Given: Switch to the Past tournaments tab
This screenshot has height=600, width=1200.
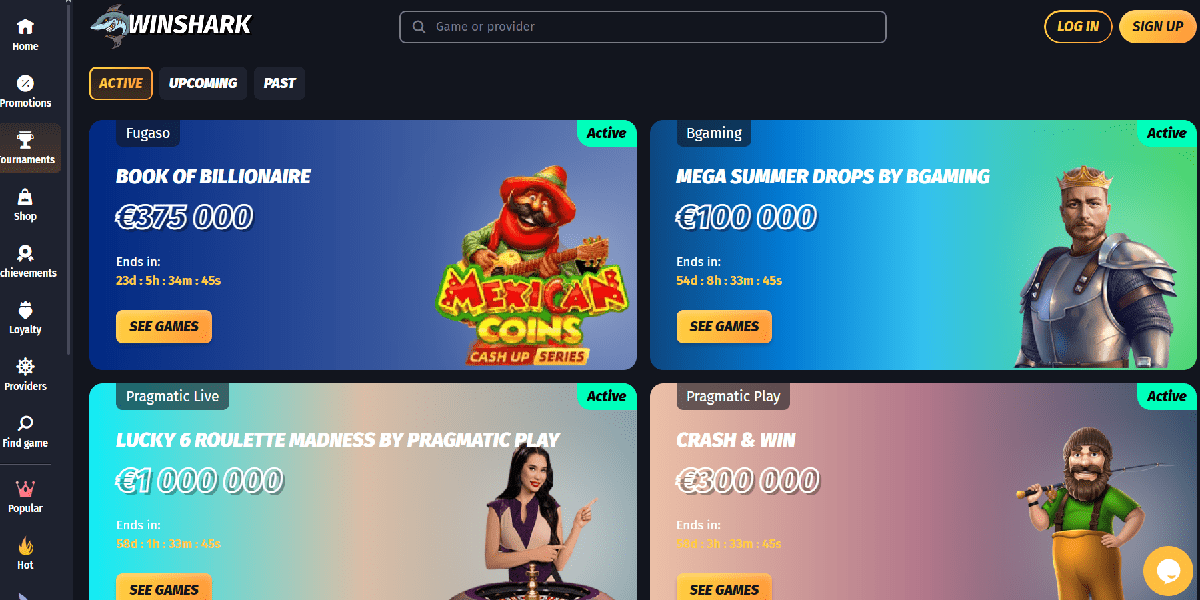Looking at the screenshot, I should (279, 83).
